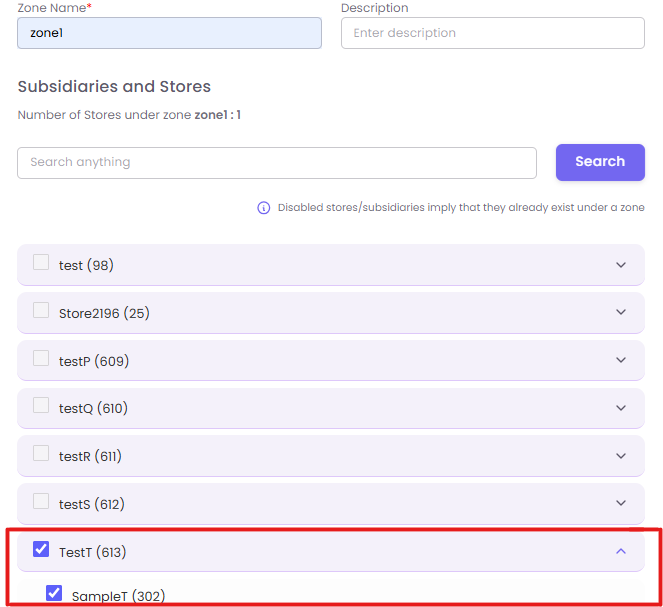Select the Store2196 (25) checkbox
The image size is (663, 607).
[x=41, y=311]
